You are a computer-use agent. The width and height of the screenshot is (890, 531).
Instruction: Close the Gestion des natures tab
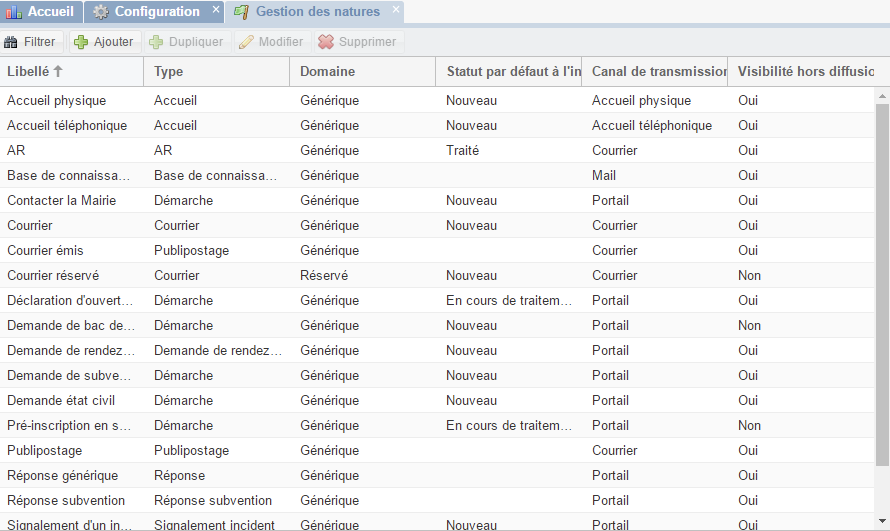click(x=396, y=10)
